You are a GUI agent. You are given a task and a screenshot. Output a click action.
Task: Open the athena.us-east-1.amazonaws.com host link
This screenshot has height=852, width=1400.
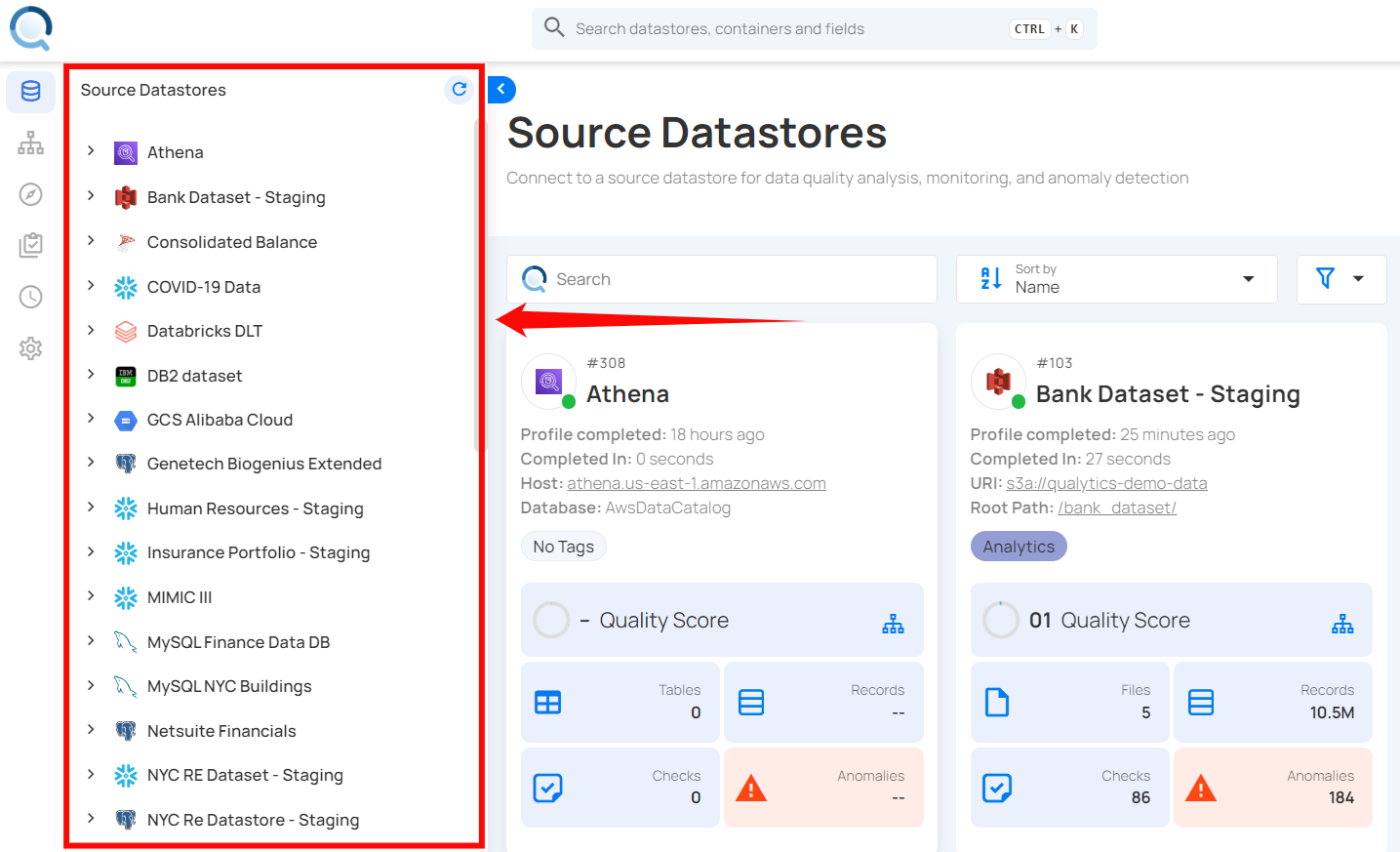[697, 483]
